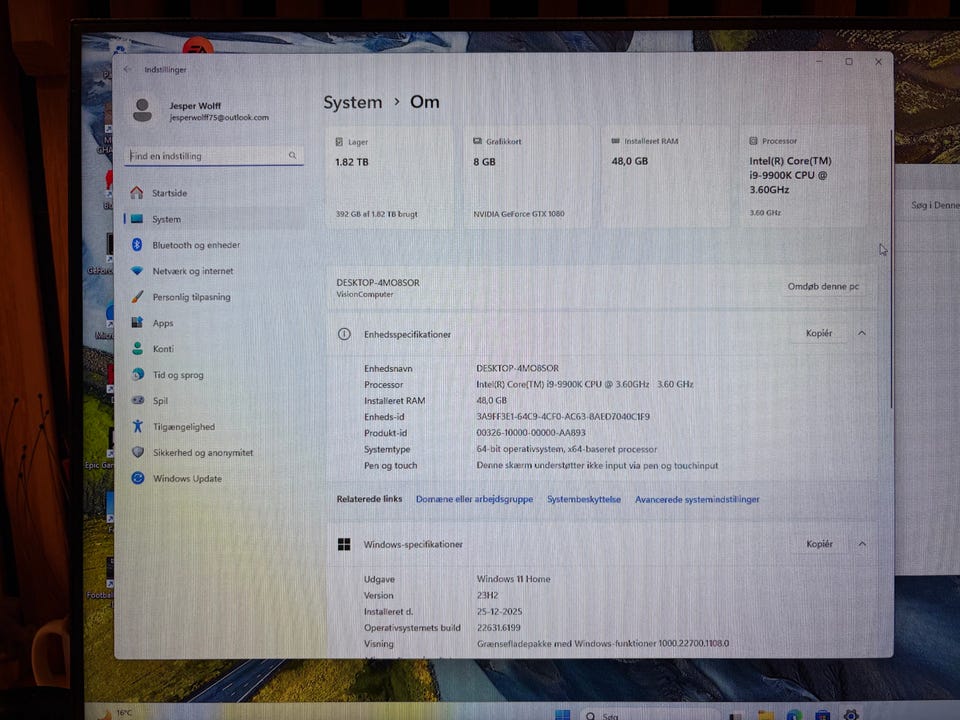
Task: Open File Explorer from the taskbar
Action: point(765,715)
